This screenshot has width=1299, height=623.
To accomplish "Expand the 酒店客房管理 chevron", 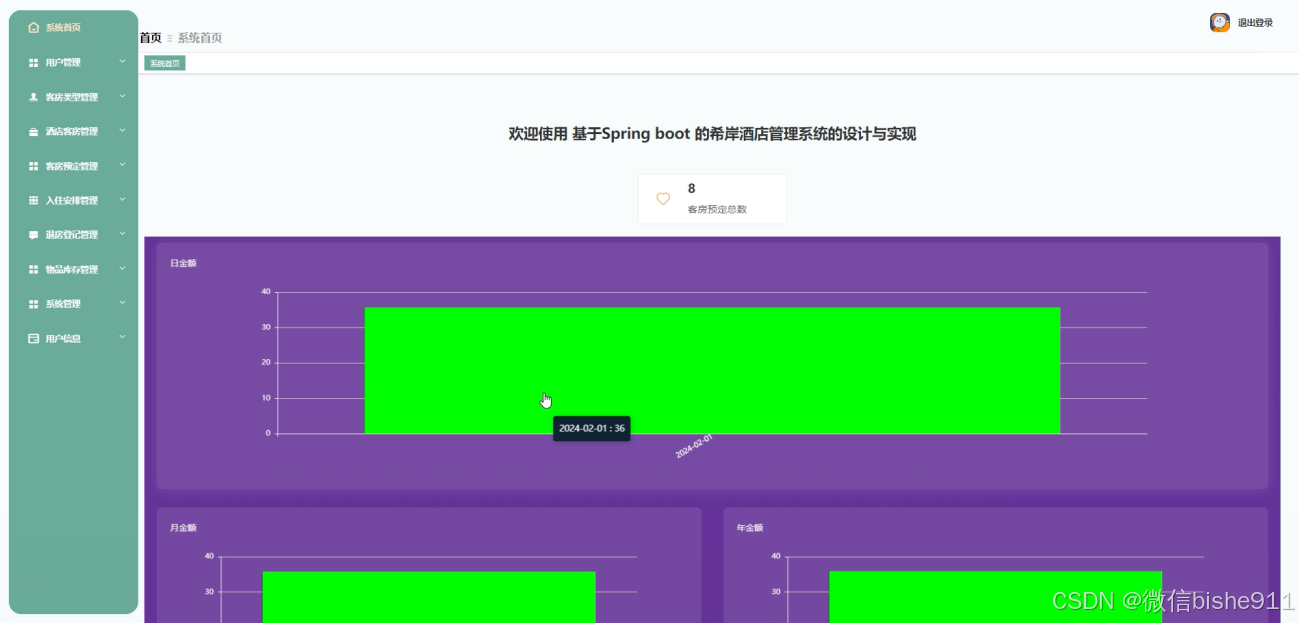I will point(122,131).
